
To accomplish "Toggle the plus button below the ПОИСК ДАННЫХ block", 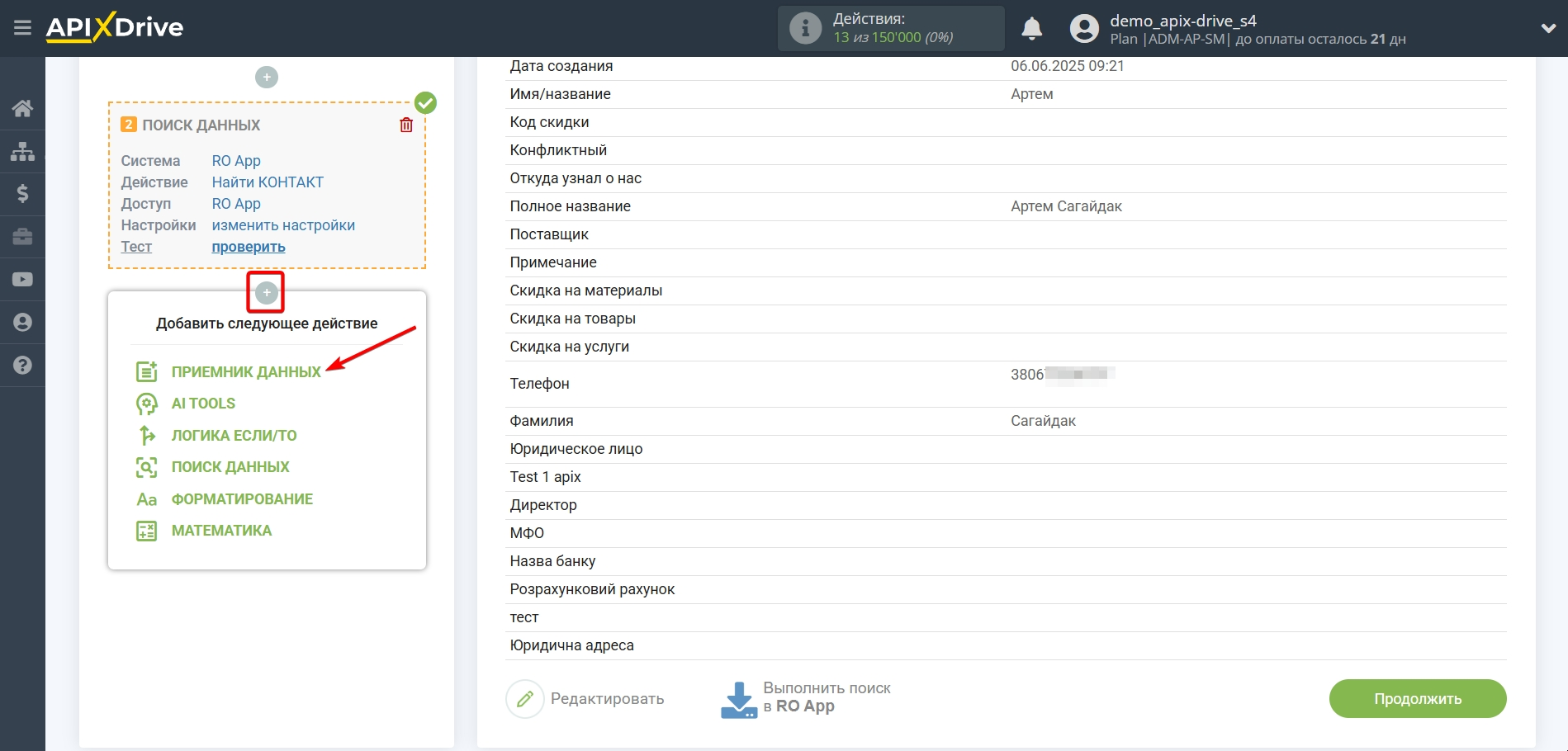I will coord(266,292).
